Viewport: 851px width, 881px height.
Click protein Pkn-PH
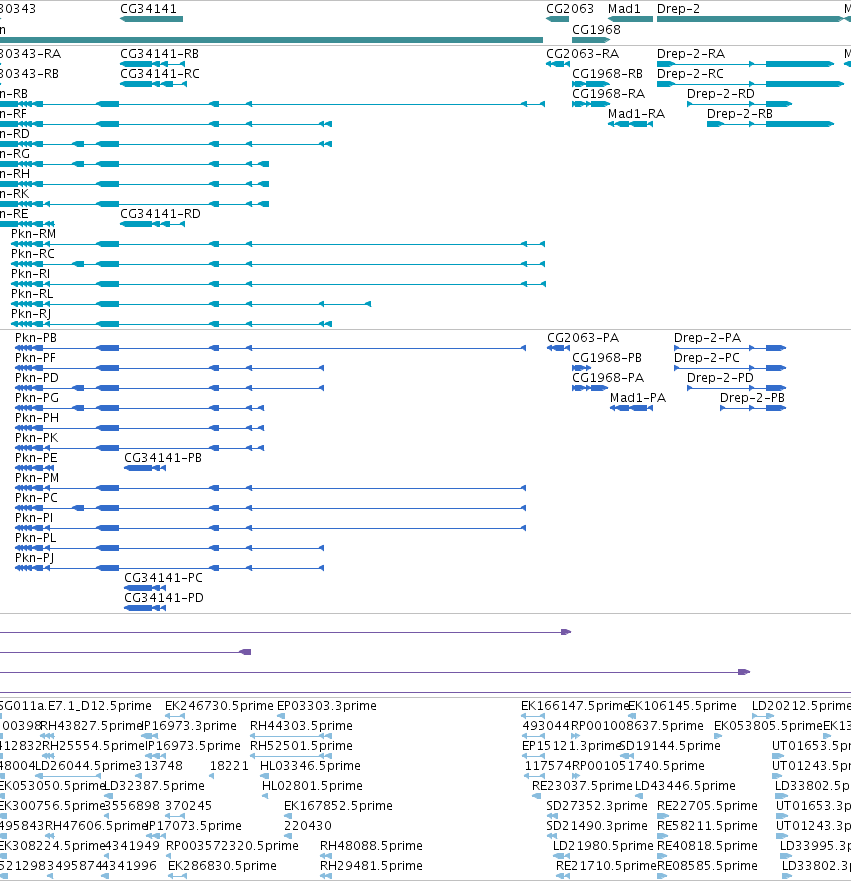pyautogui.click(x=37, y=418)
